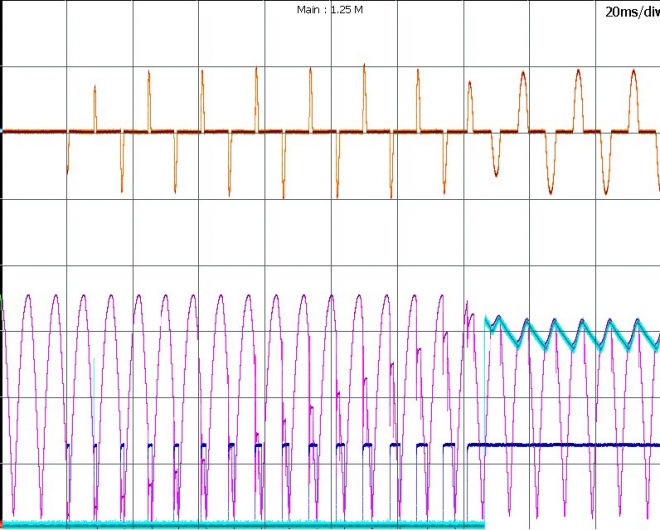Click the 20ms/div timebase readout
Image resolution: width=660 pixels, height=530 pixels.
click(x=631, y=12)
